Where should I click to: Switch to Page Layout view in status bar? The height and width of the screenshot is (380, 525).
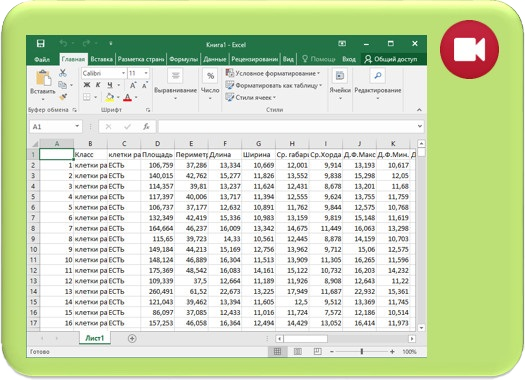click(x=298, y=352)
